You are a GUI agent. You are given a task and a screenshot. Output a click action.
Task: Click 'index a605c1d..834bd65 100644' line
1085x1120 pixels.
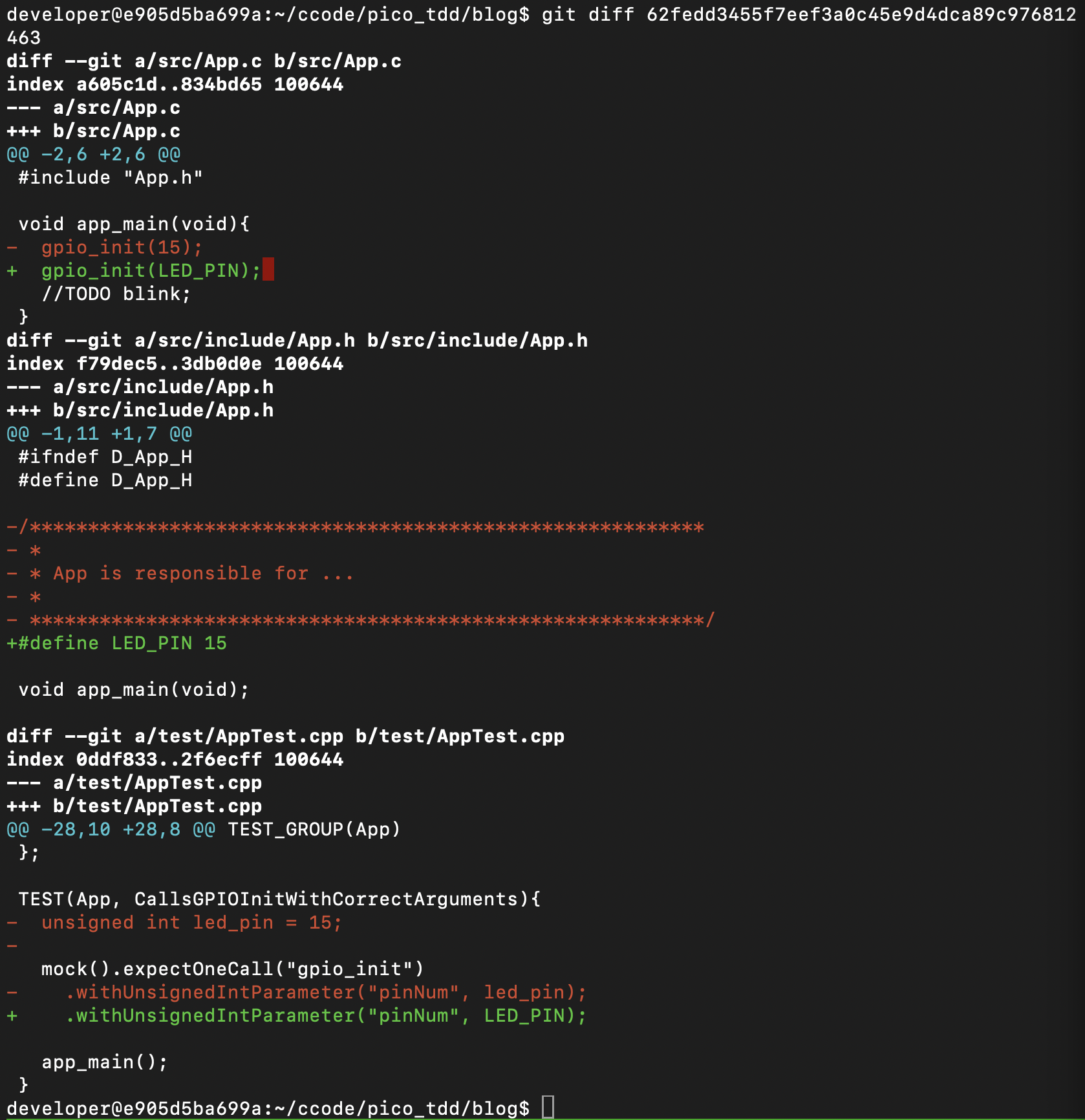click(175, 85)
